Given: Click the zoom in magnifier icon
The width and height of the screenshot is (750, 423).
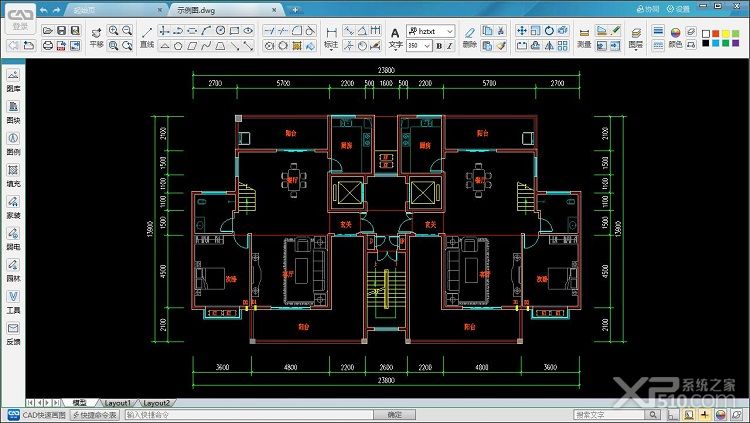Looking at the screenshot, I should (x=113, y=31).
